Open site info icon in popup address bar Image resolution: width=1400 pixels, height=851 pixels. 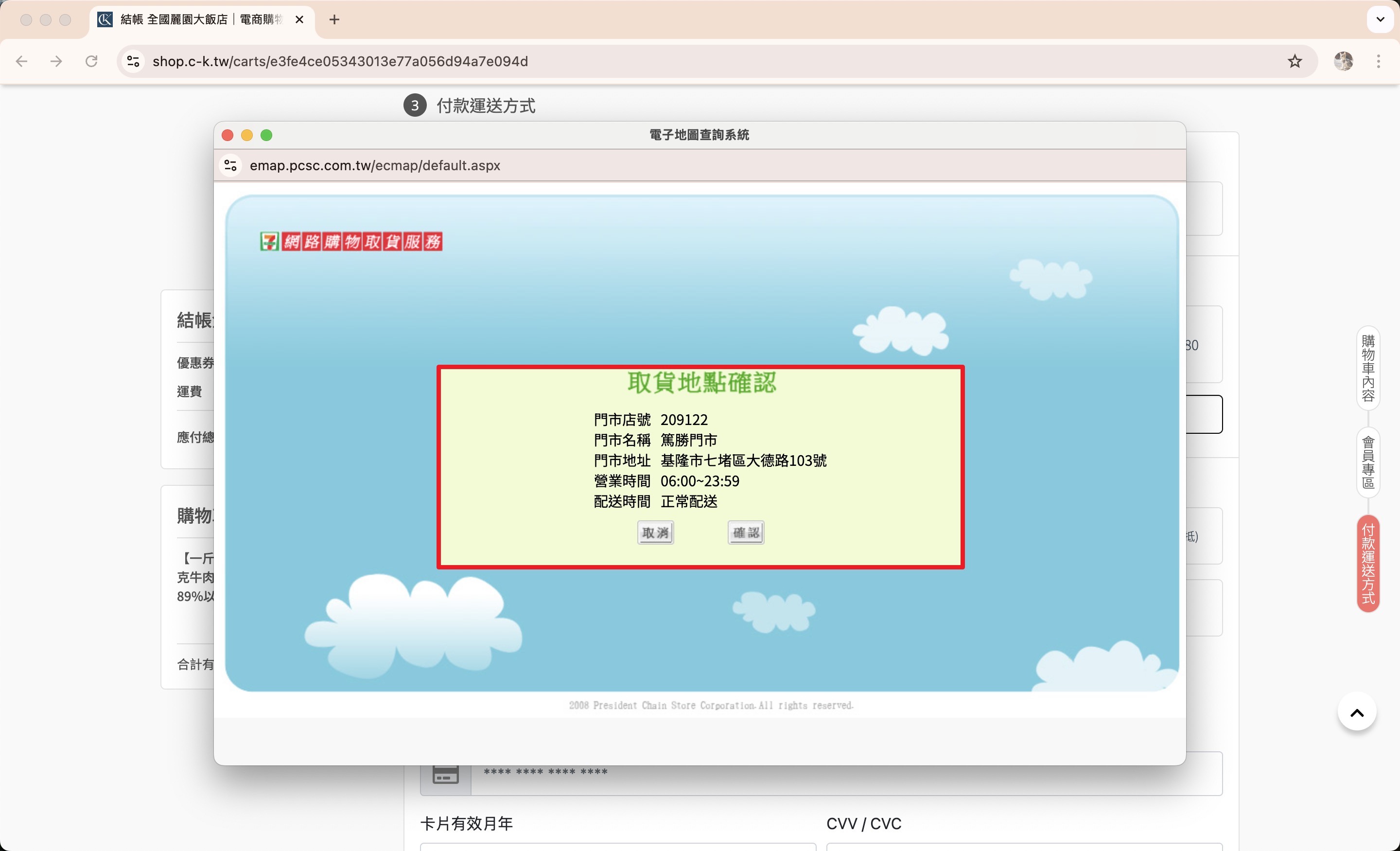coord(231,165)
